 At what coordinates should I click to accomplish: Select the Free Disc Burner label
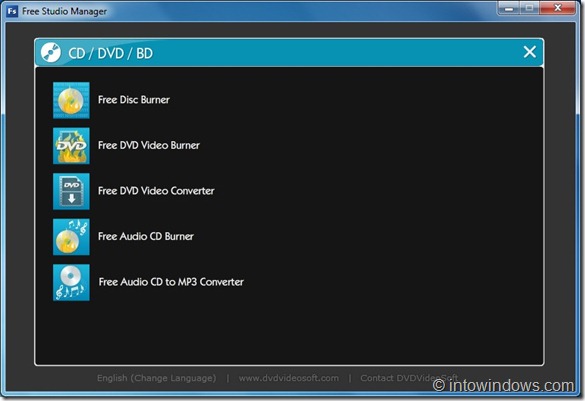click(134, 100)
